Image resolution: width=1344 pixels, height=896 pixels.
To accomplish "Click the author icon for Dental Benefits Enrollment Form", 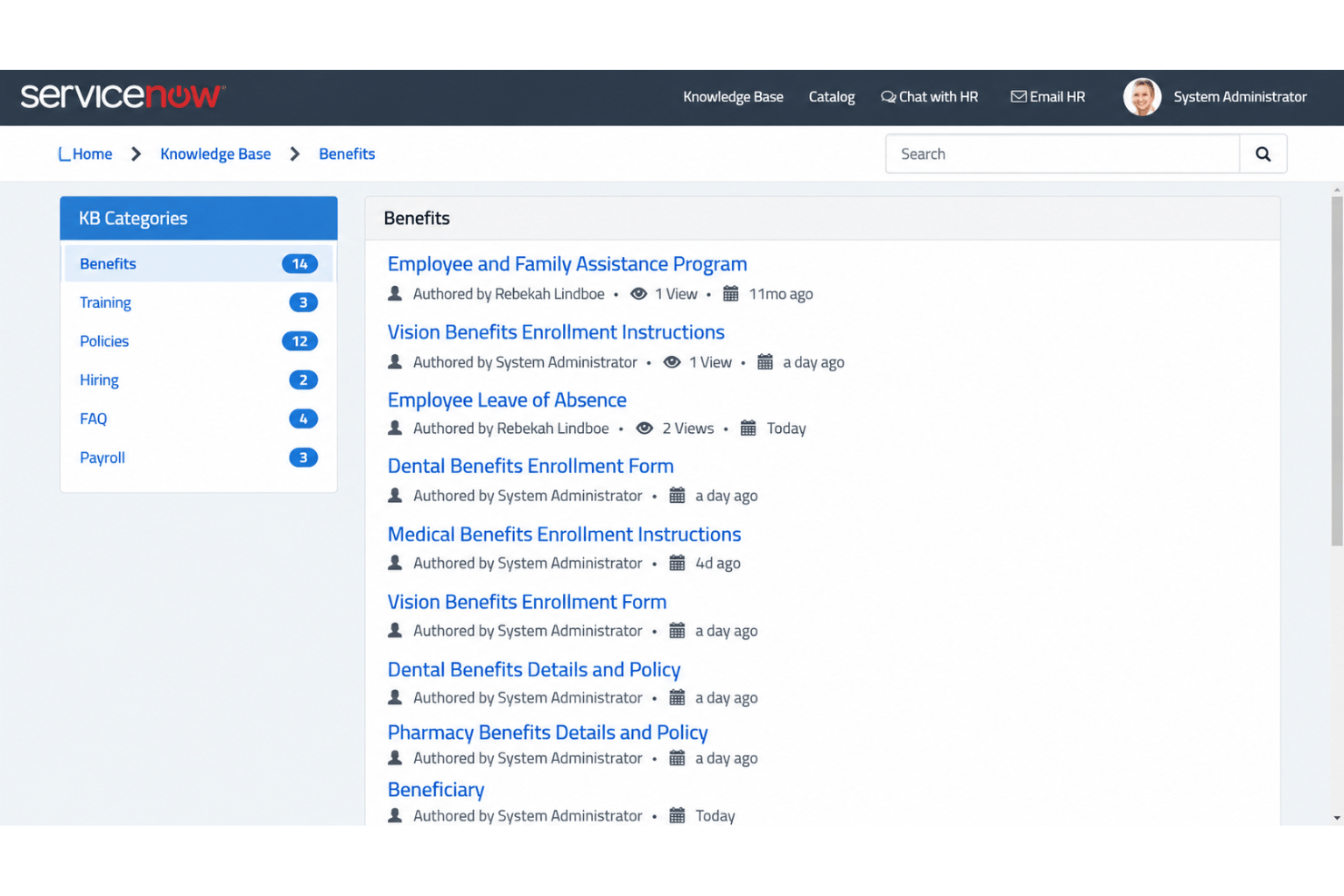I will point(395,496).
